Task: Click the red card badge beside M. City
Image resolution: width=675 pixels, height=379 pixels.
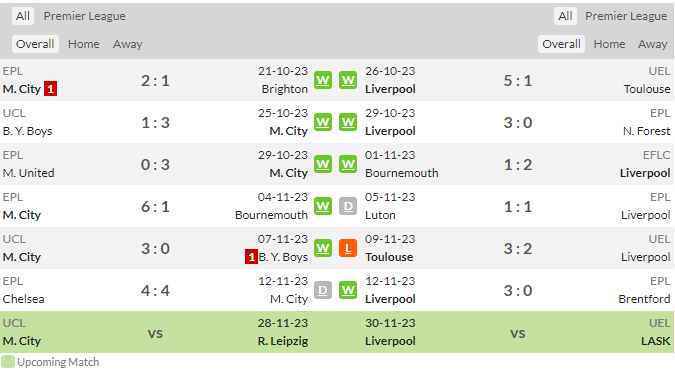Action: pyautogui.click(x=50, y=89)
